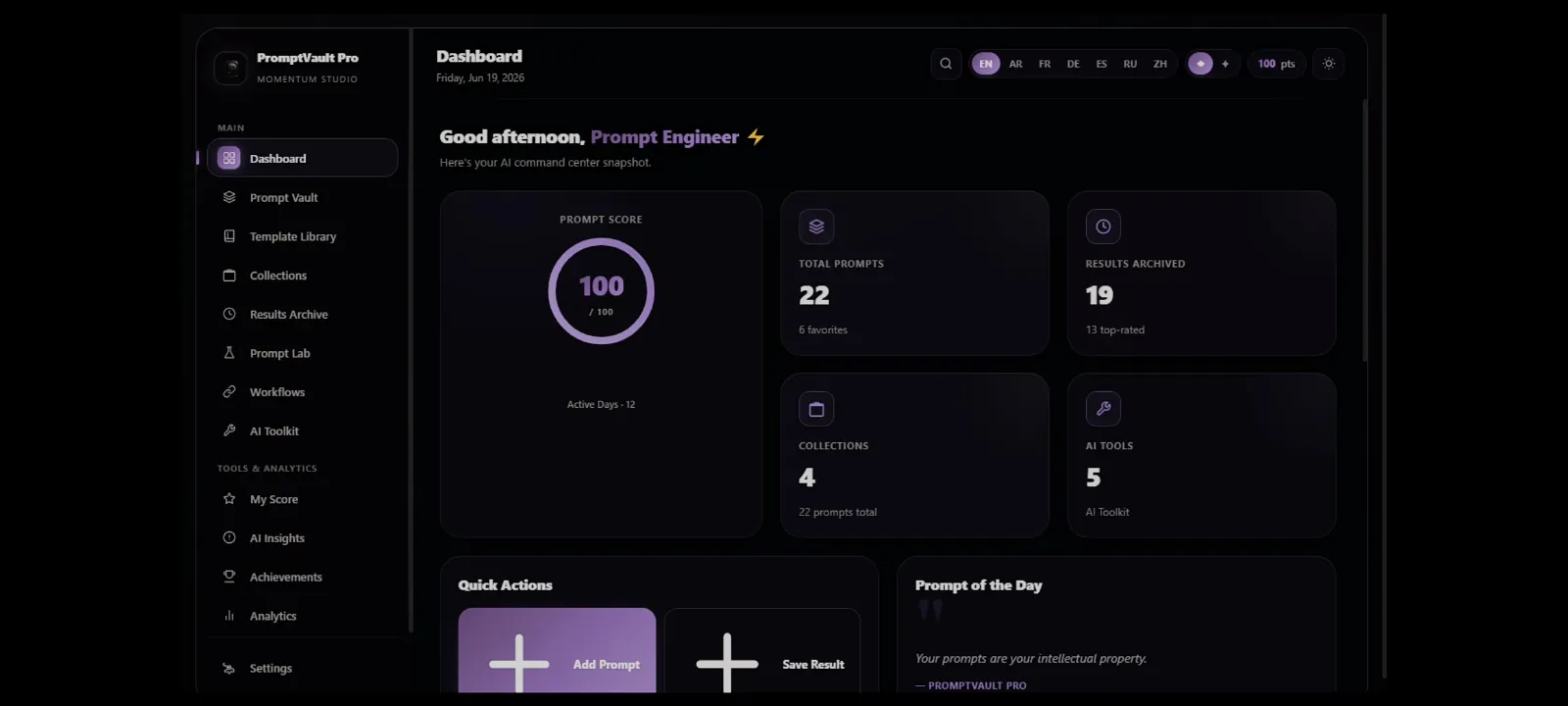1568x706 pixels.
Task: Click the Prompt Vault layers icon
Action: point(229,197)
